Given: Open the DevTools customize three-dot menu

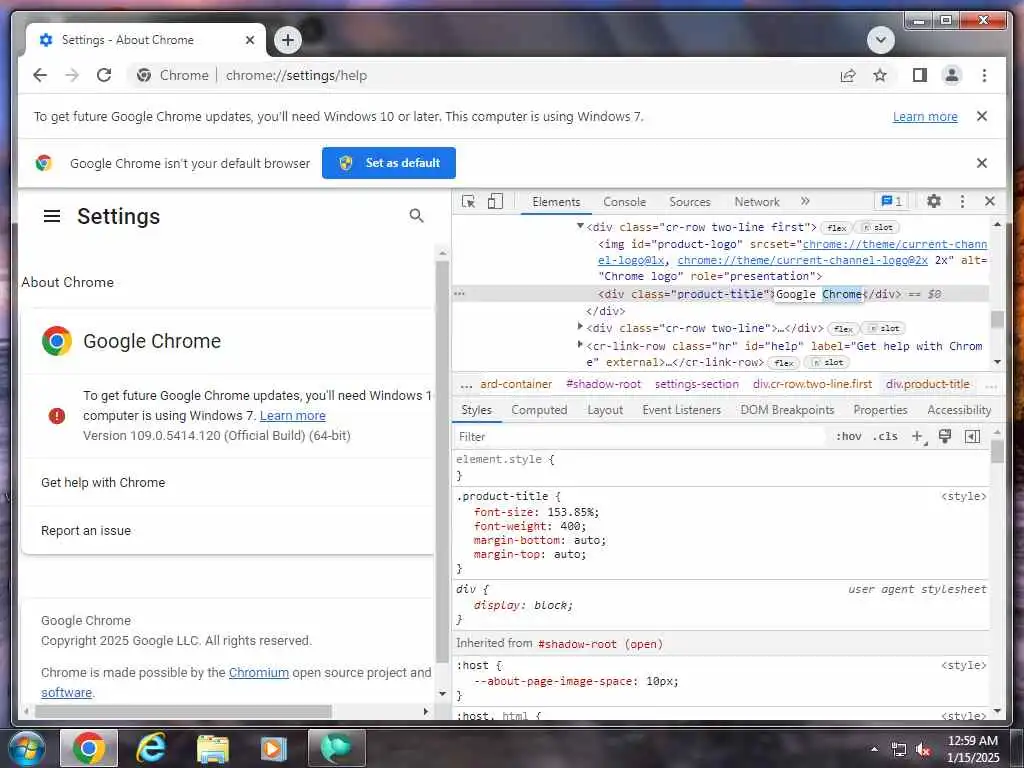Looking at the screenshot, I should 962,201.
